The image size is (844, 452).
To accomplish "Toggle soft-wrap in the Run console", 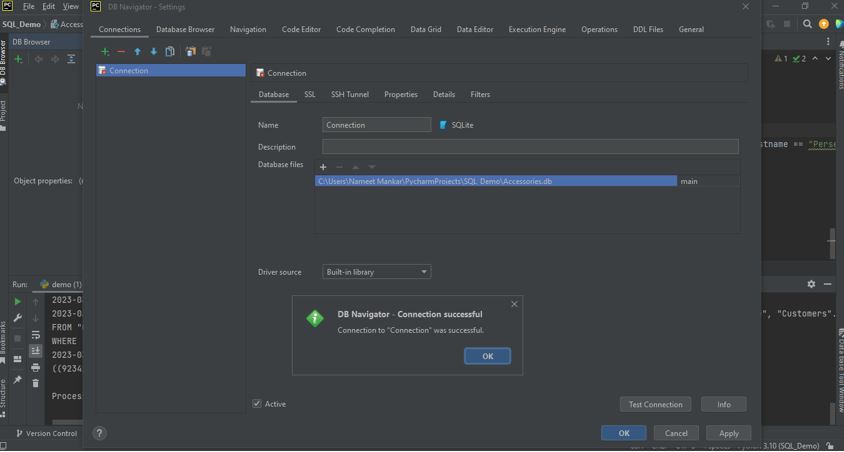I will (36, 335).
